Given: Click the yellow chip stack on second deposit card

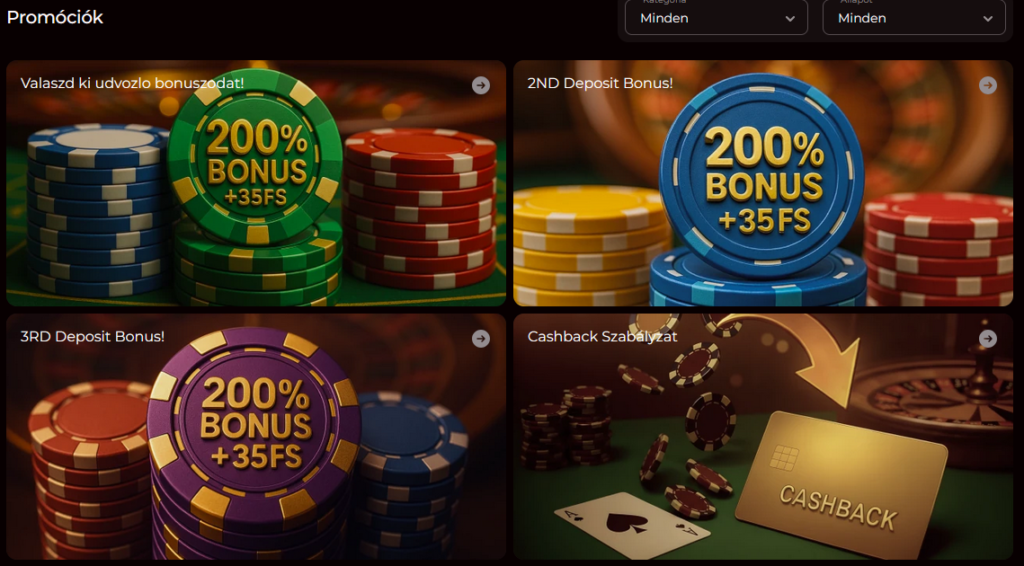Looking at the screenshot, I should pyautogui.click(x=588, y=246).
